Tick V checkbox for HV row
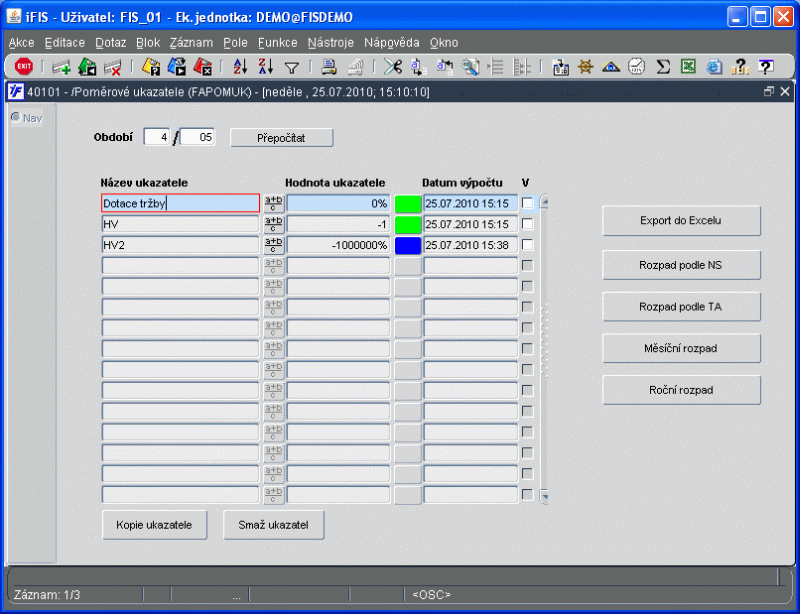This screenshot has width=800, height=614. [x=528, y=224]
